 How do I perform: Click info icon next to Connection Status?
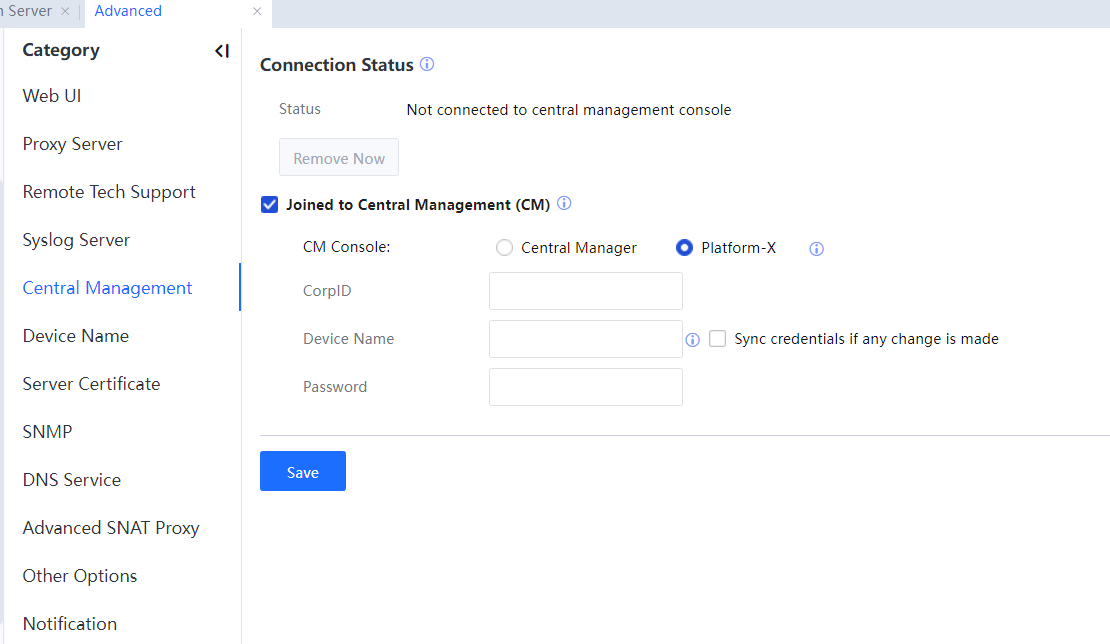coord(427,65)
